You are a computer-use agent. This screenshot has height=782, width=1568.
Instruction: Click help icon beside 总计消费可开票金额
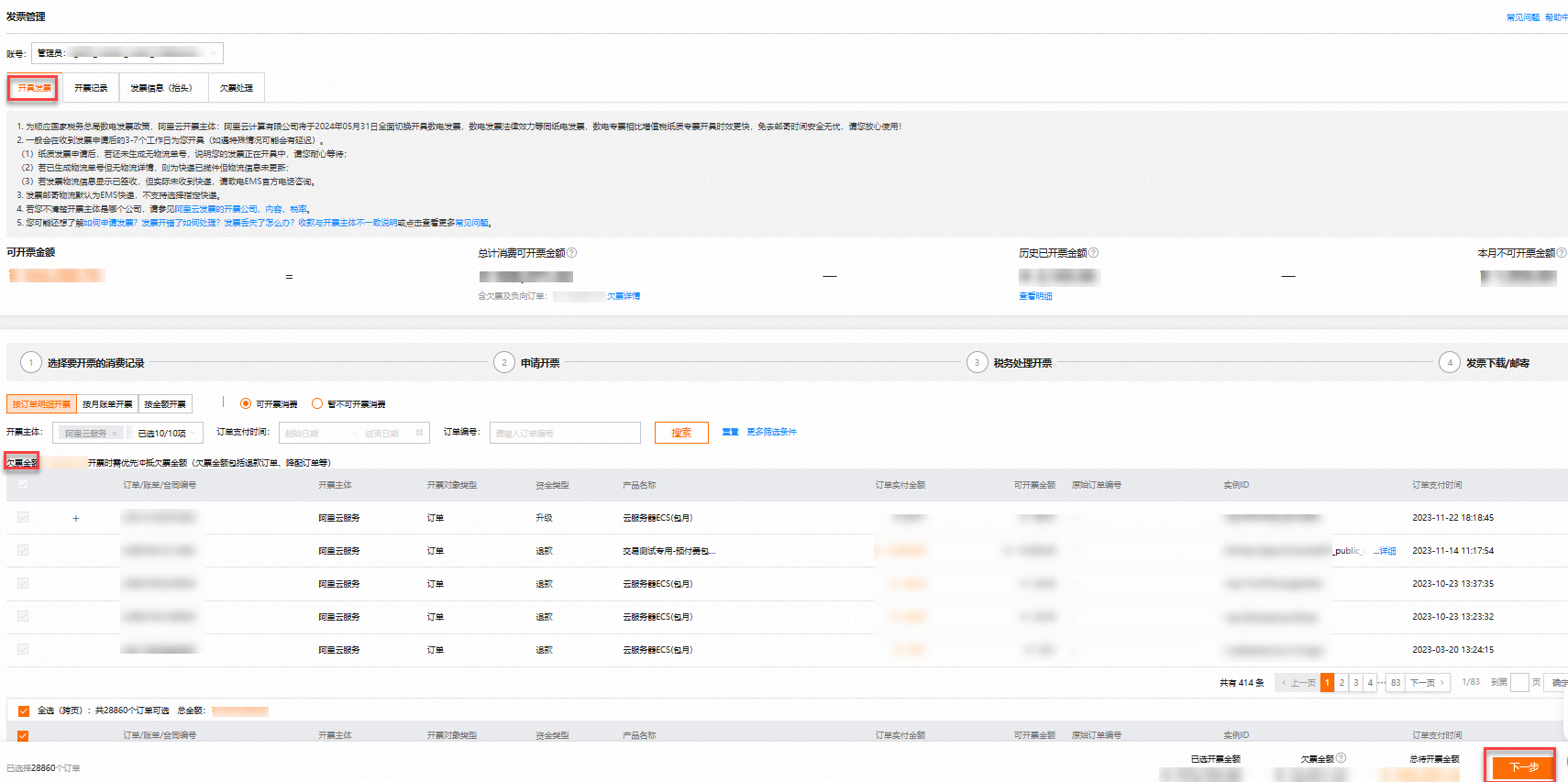(572, 253)
